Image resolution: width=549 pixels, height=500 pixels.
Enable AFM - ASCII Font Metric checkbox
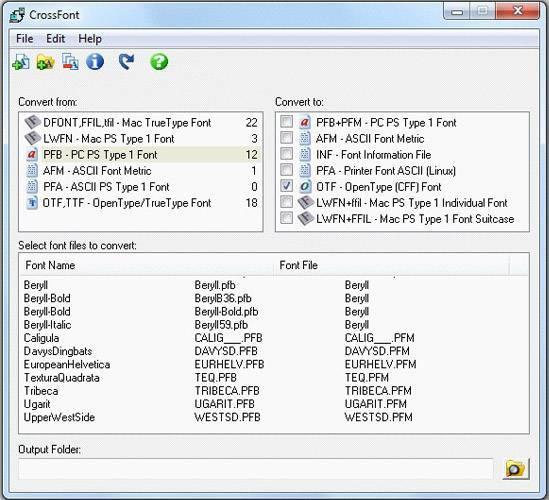tap(286, 138)
